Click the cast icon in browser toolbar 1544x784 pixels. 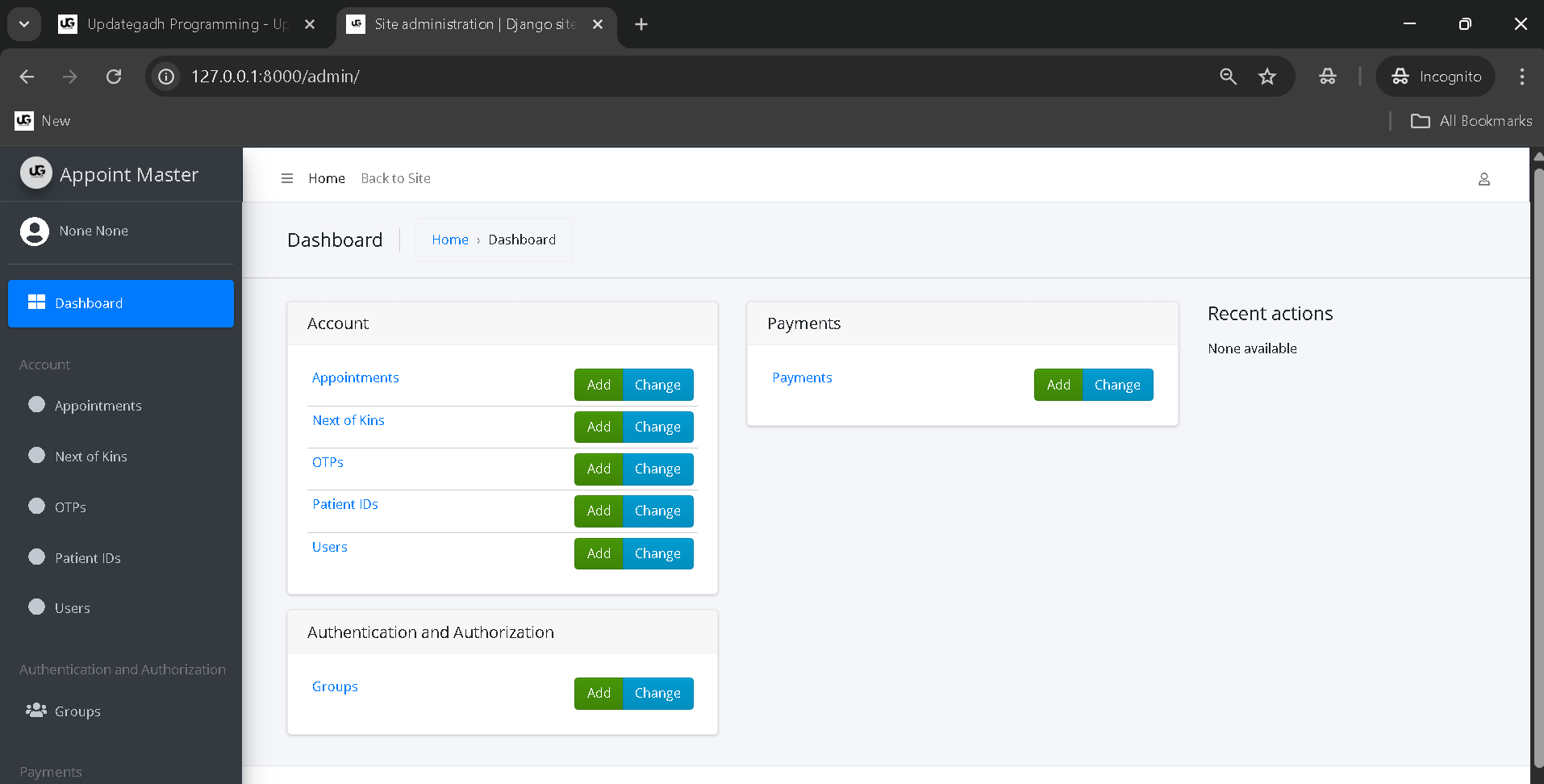[1326, 76]
